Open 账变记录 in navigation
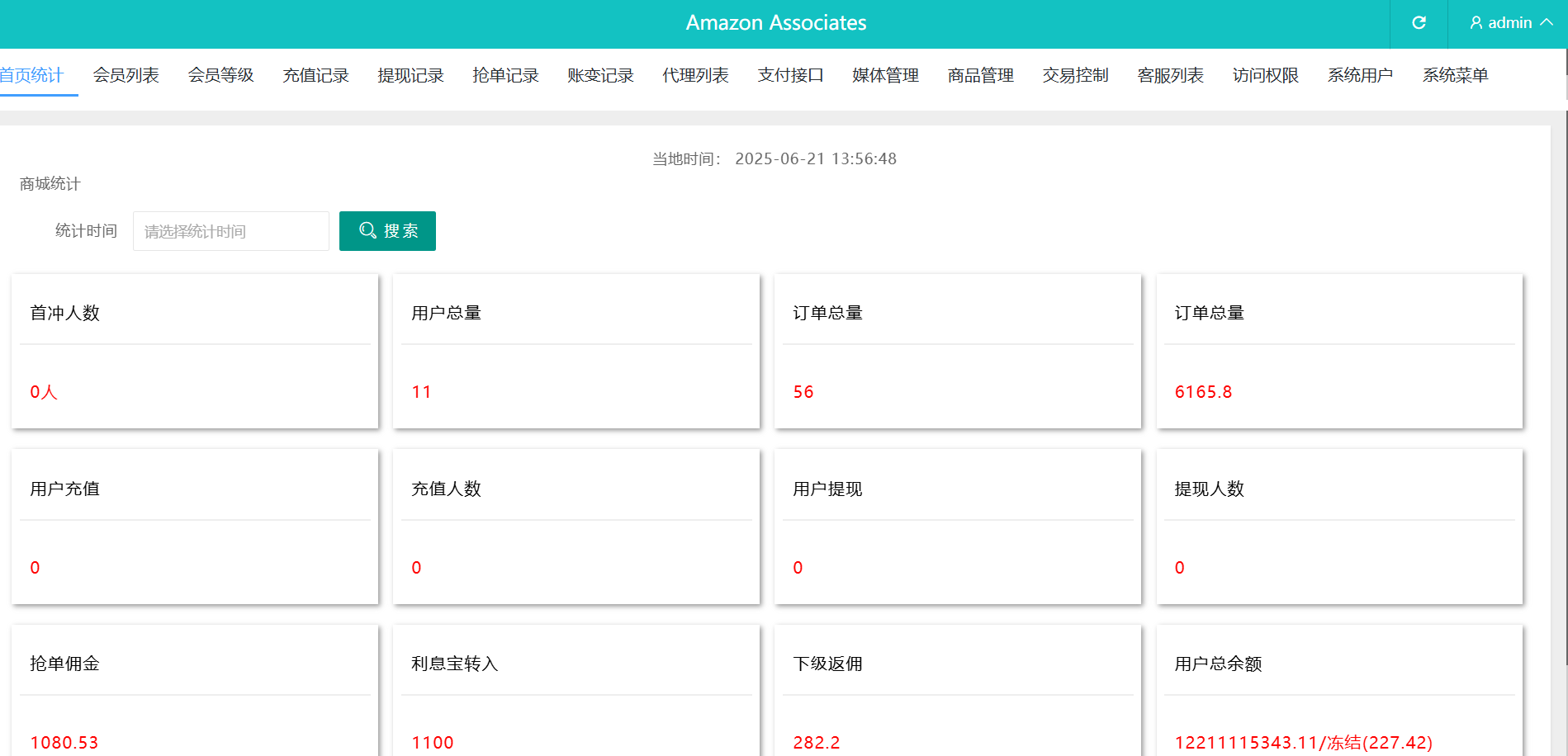 [x=600, y=75]
